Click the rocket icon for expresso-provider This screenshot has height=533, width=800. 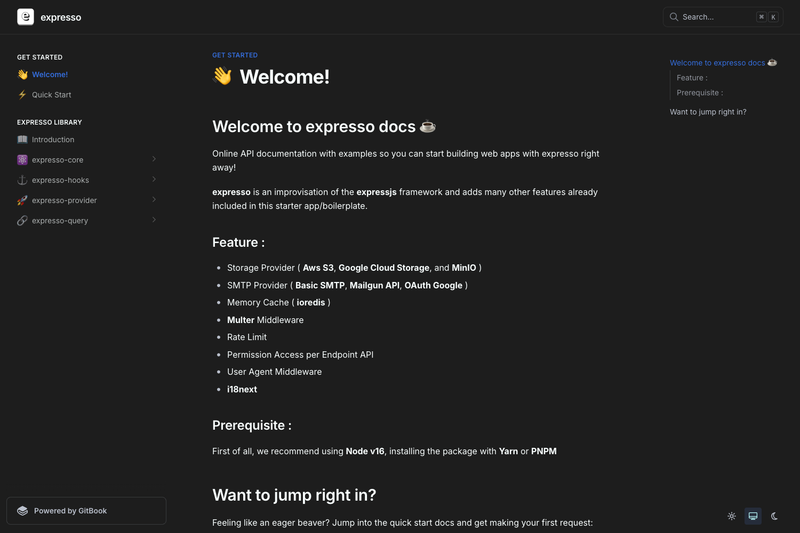pyautogui.click(x=22, y=200)
